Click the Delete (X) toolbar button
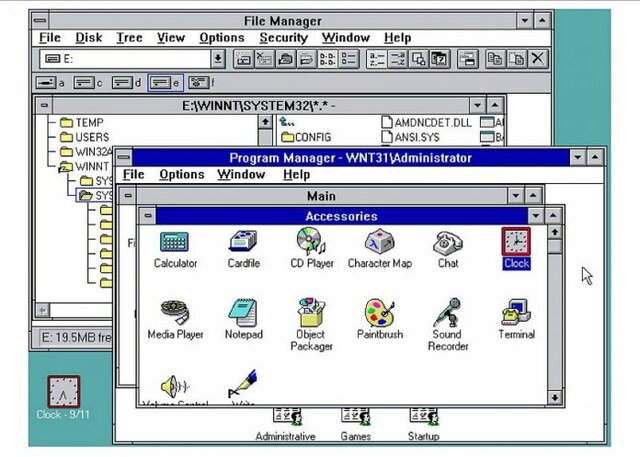 pyautogui.click(x=538, y=59)
